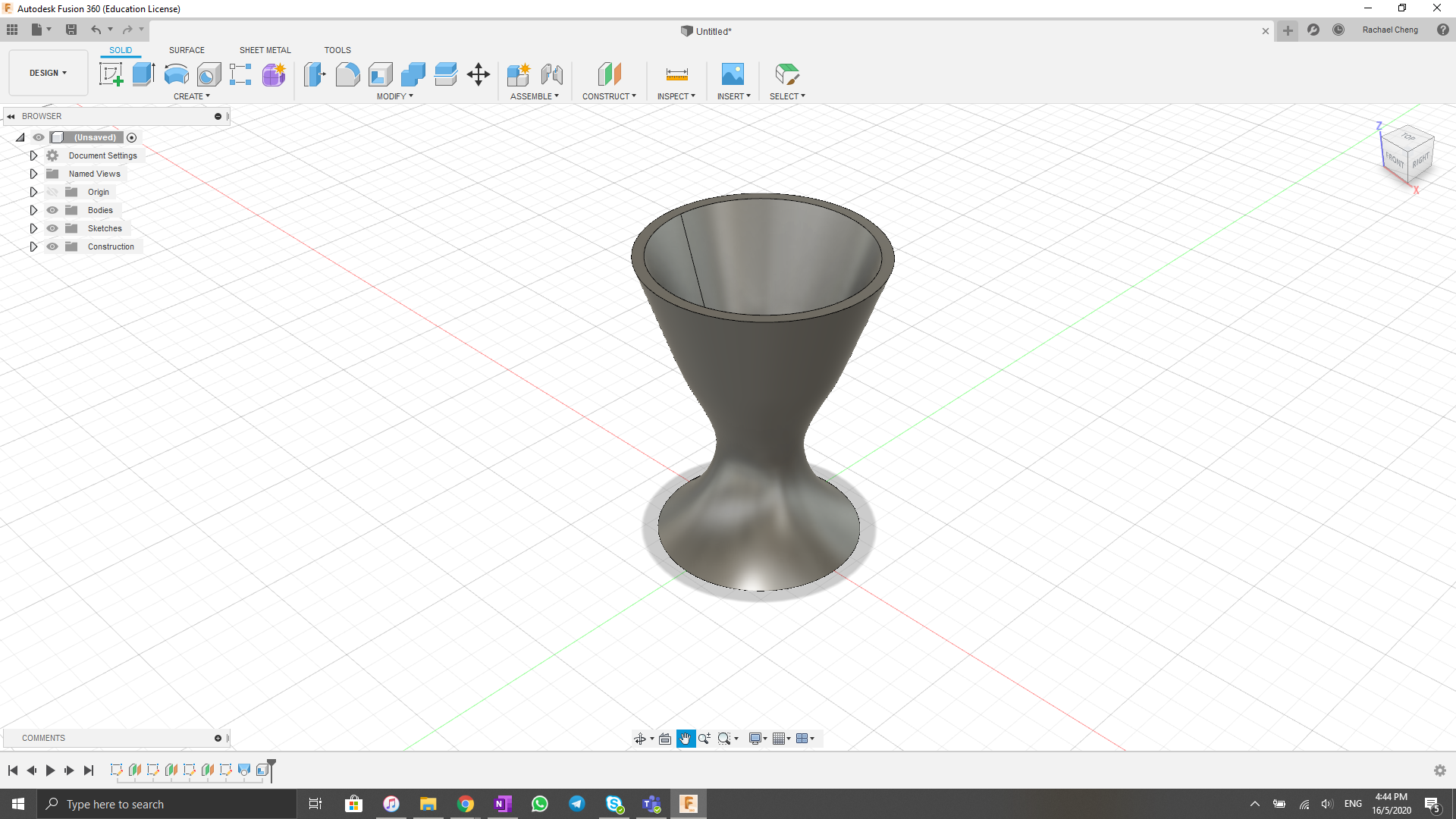Switch to the SHEET METAL tab
Screen dimensions: 1456x819
(x=265, y=50)
